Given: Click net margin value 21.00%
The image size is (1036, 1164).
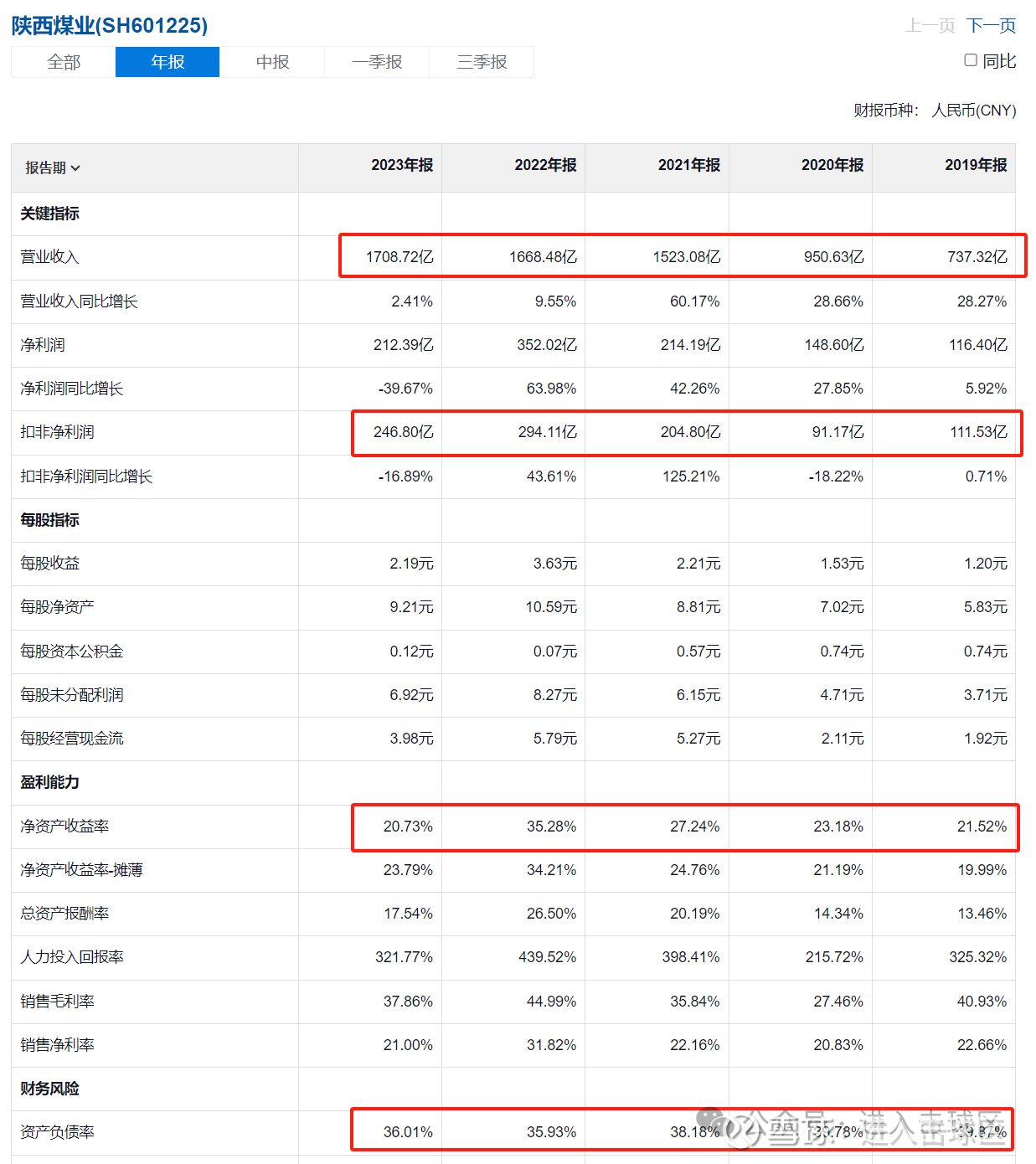Looking at the screenshot, I should [409, 1045].
